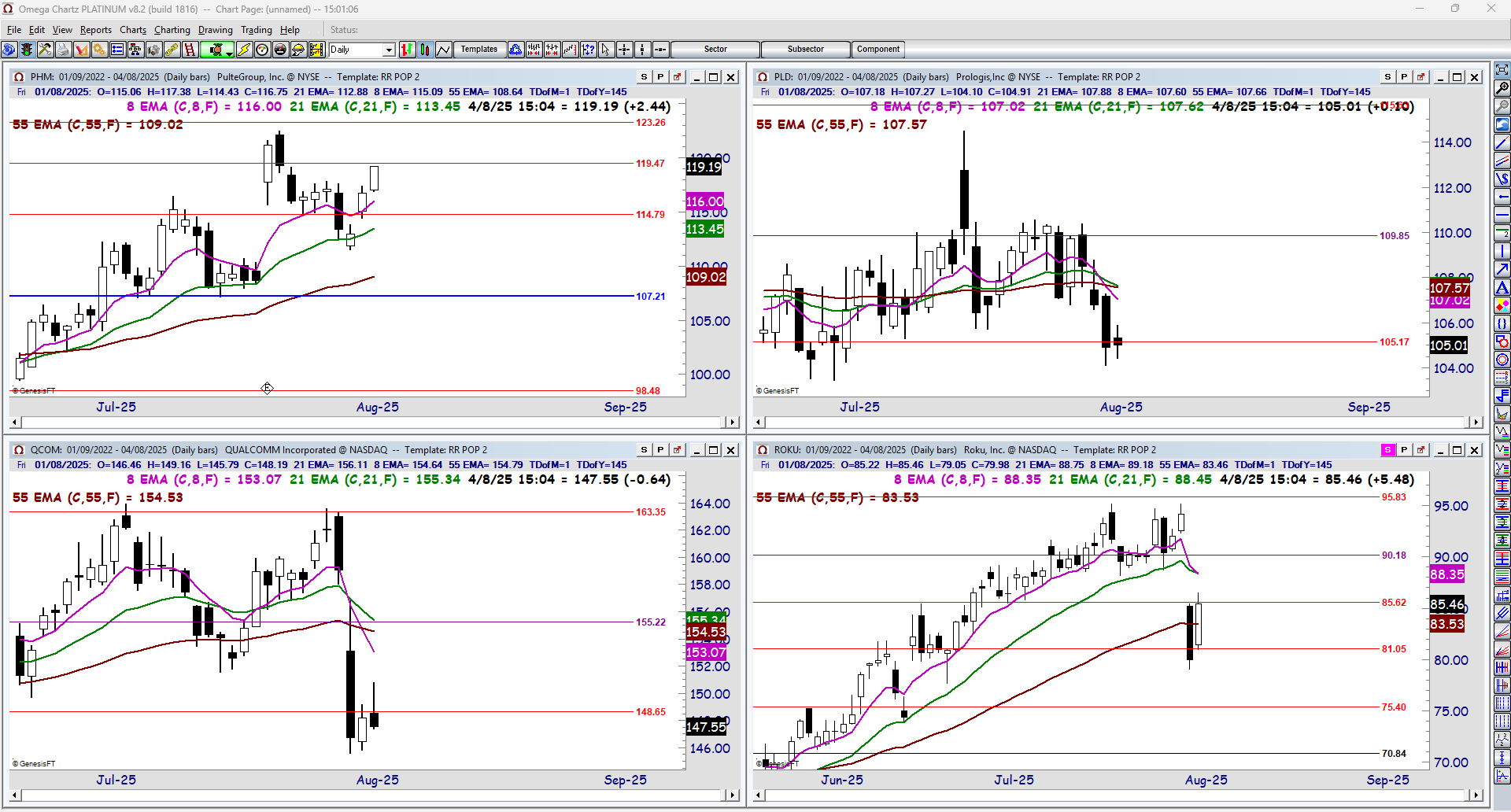Pop out the PHM chart window
The width and height of the screenshot is (1511, 812).
tap(676, 77)
